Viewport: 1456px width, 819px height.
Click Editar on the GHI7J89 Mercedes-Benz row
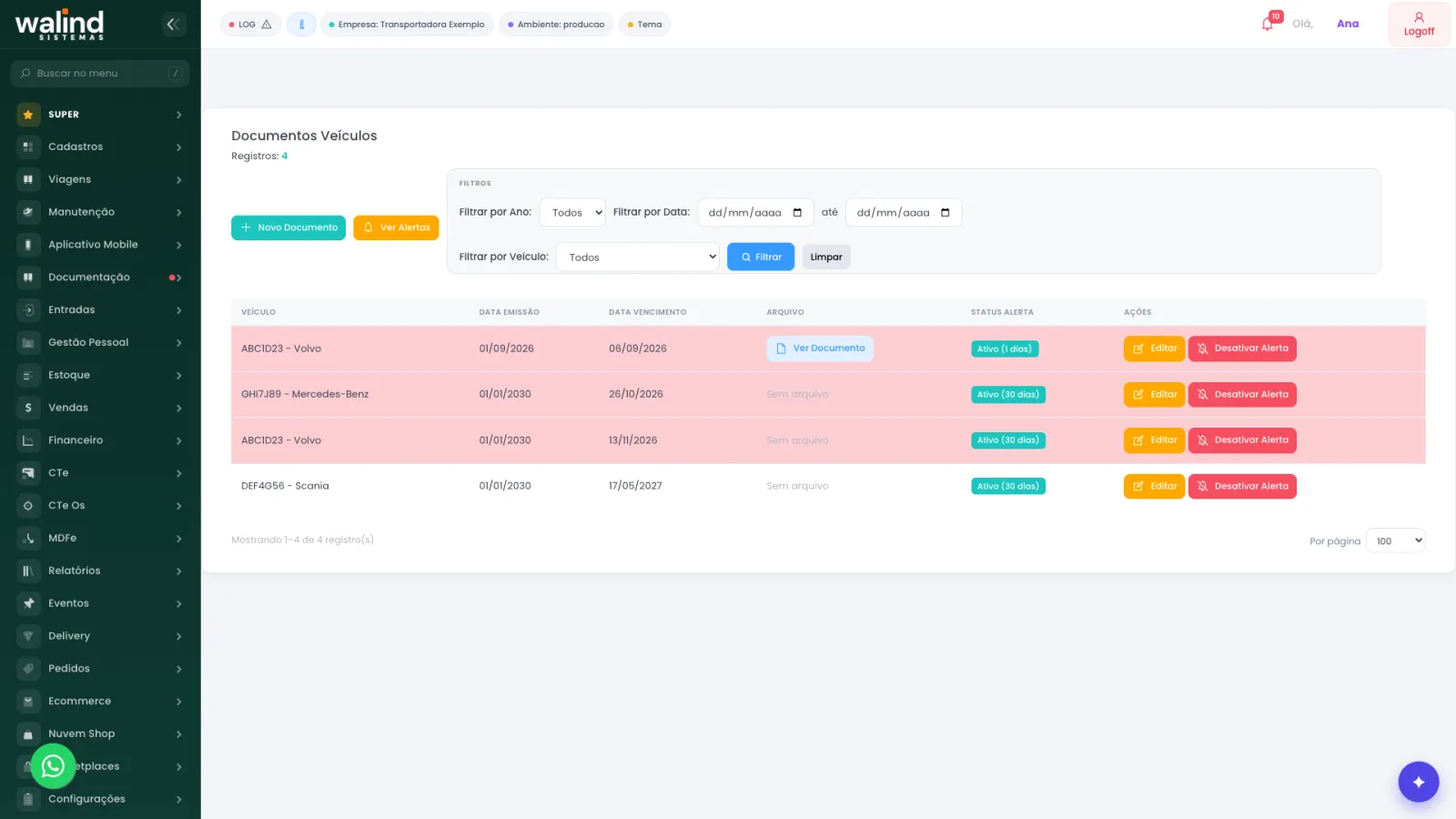(1154, 394)
